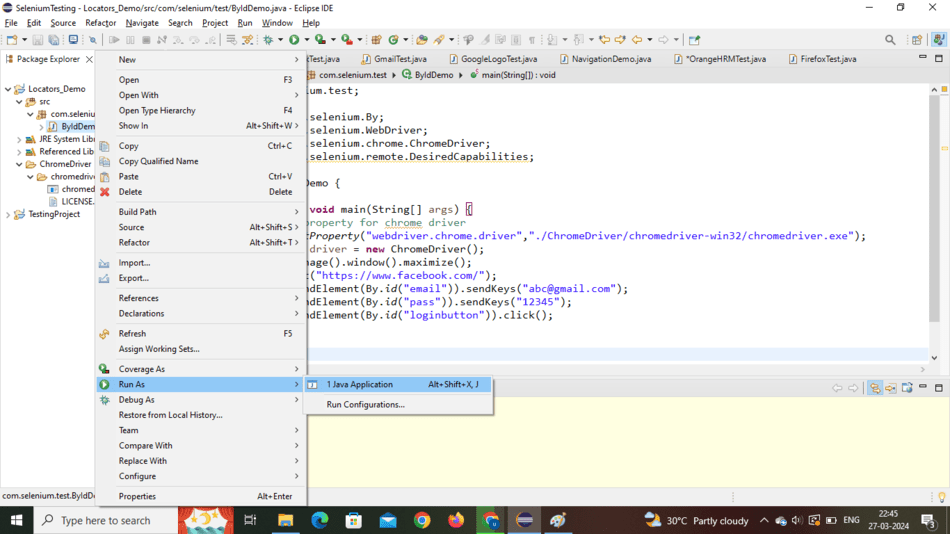Choose 'Run Configurations...' option
Viewport: 950px width, 534px height.
pos(365,405)
